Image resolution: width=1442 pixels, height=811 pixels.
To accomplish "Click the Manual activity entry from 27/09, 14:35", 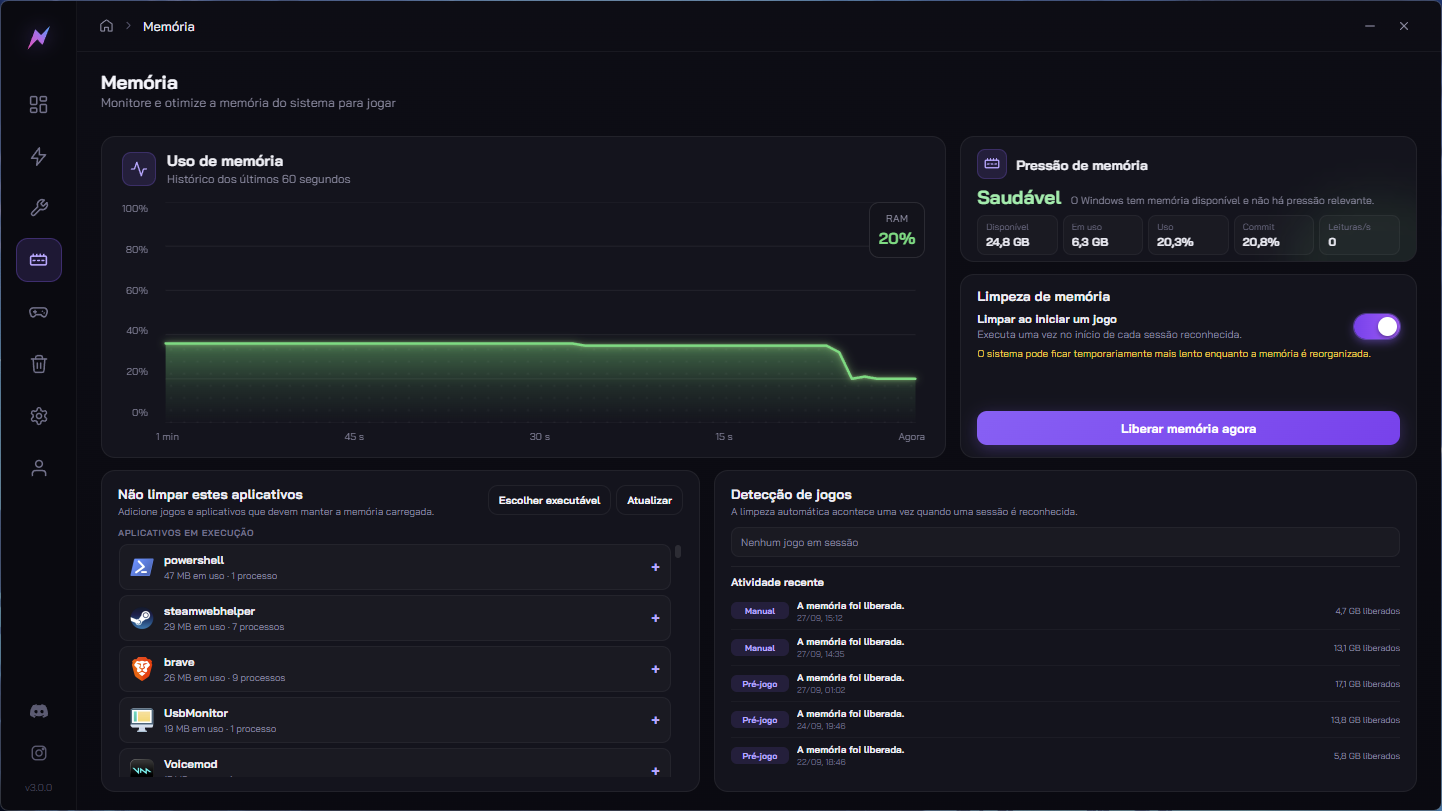I will tap(1065, 647).
